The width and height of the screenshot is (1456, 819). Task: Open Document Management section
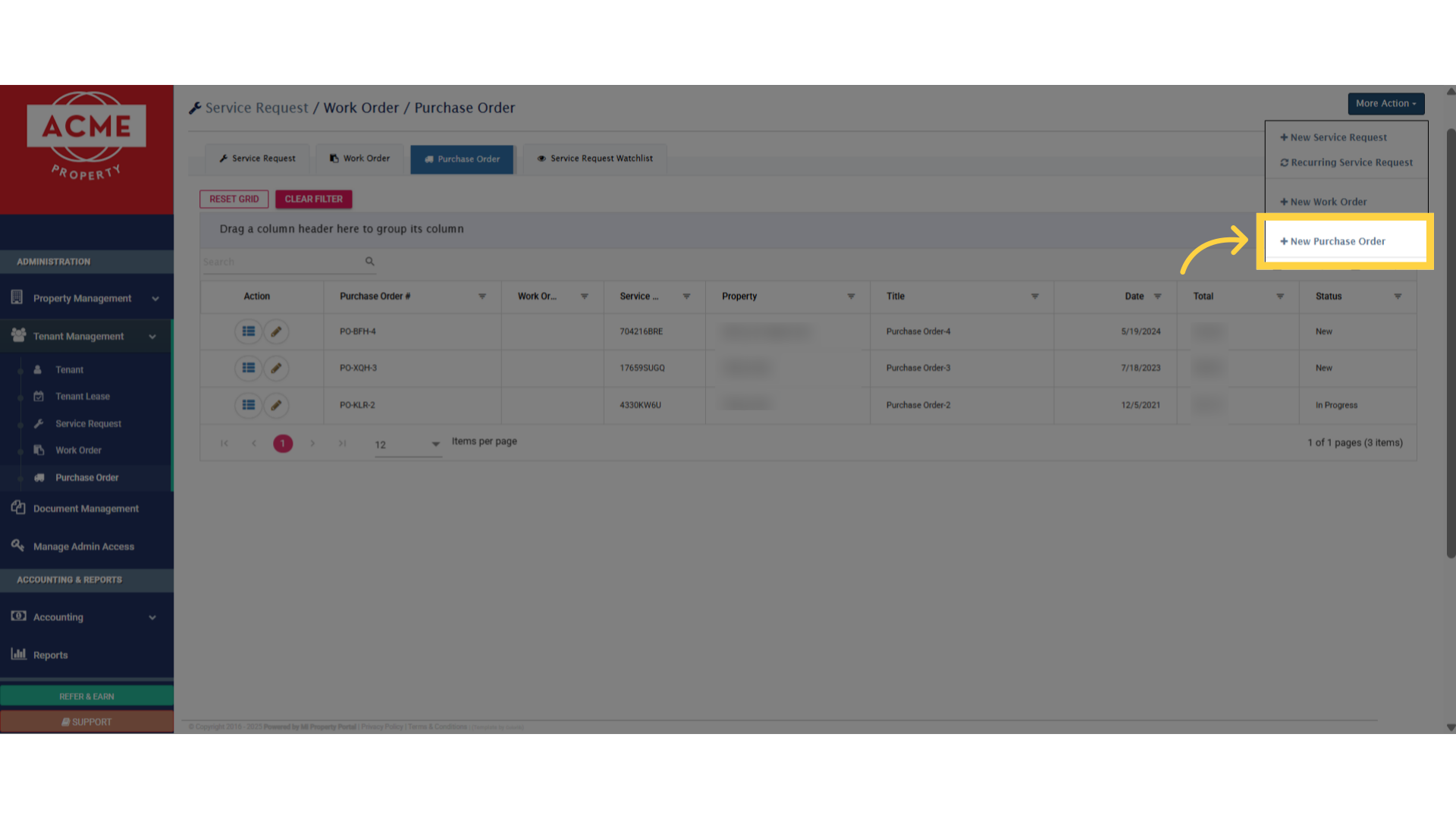[86, 508]
